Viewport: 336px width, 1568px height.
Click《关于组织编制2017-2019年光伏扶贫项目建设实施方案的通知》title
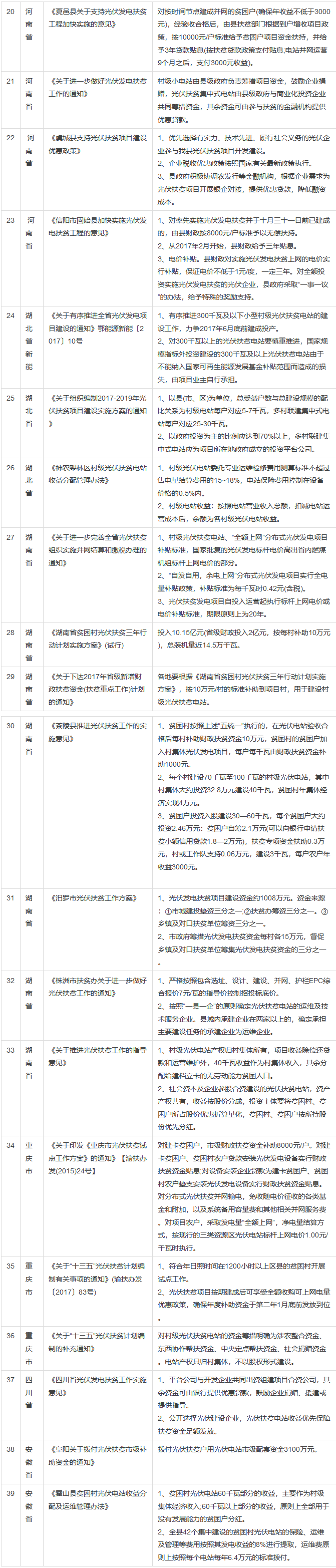(x=97, y=410)
